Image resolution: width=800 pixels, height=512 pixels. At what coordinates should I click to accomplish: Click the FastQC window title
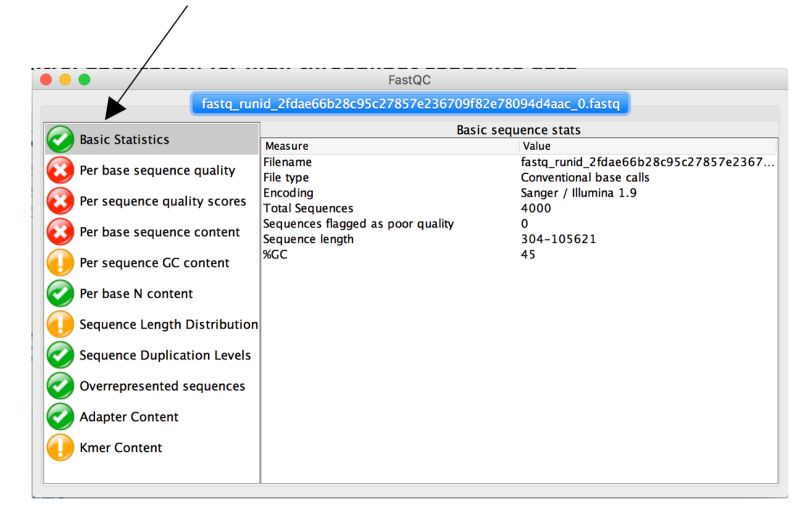click(x=409, y=80)
